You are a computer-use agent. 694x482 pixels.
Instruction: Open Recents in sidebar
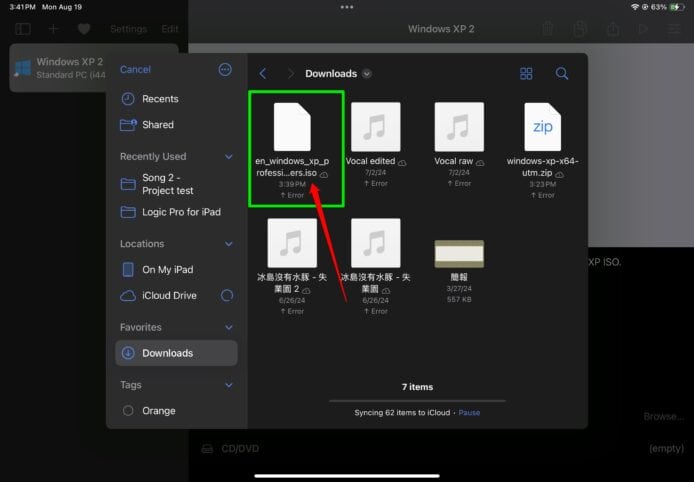[x=160, y=99]
